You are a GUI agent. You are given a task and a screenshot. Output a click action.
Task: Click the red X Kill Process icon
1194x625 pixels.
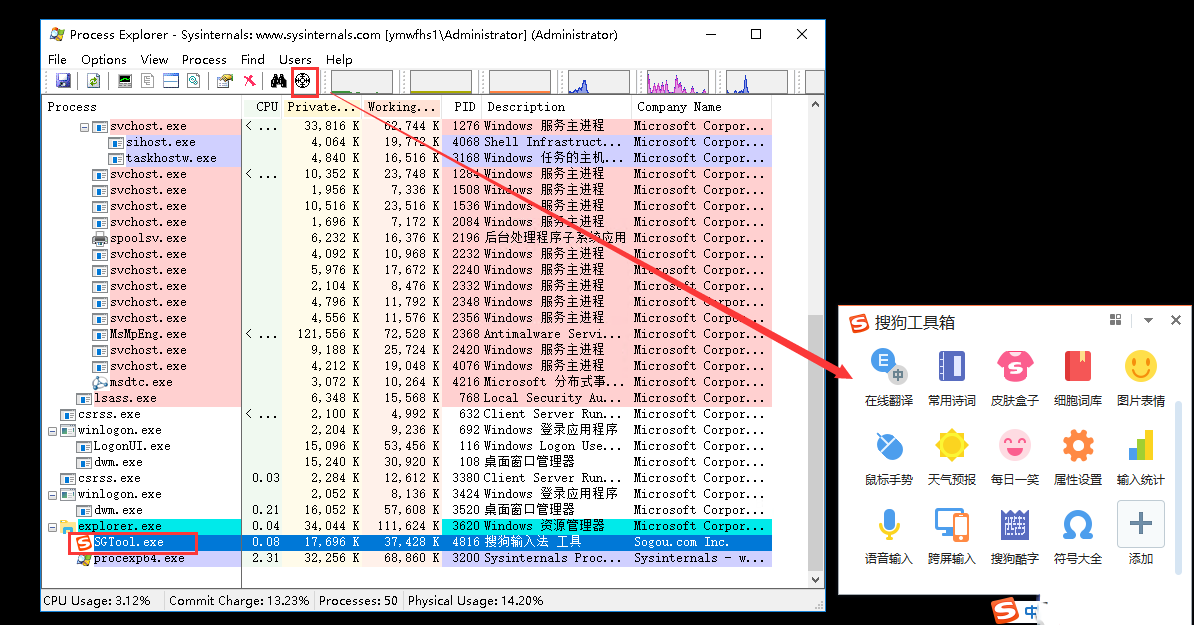[249, 81]
